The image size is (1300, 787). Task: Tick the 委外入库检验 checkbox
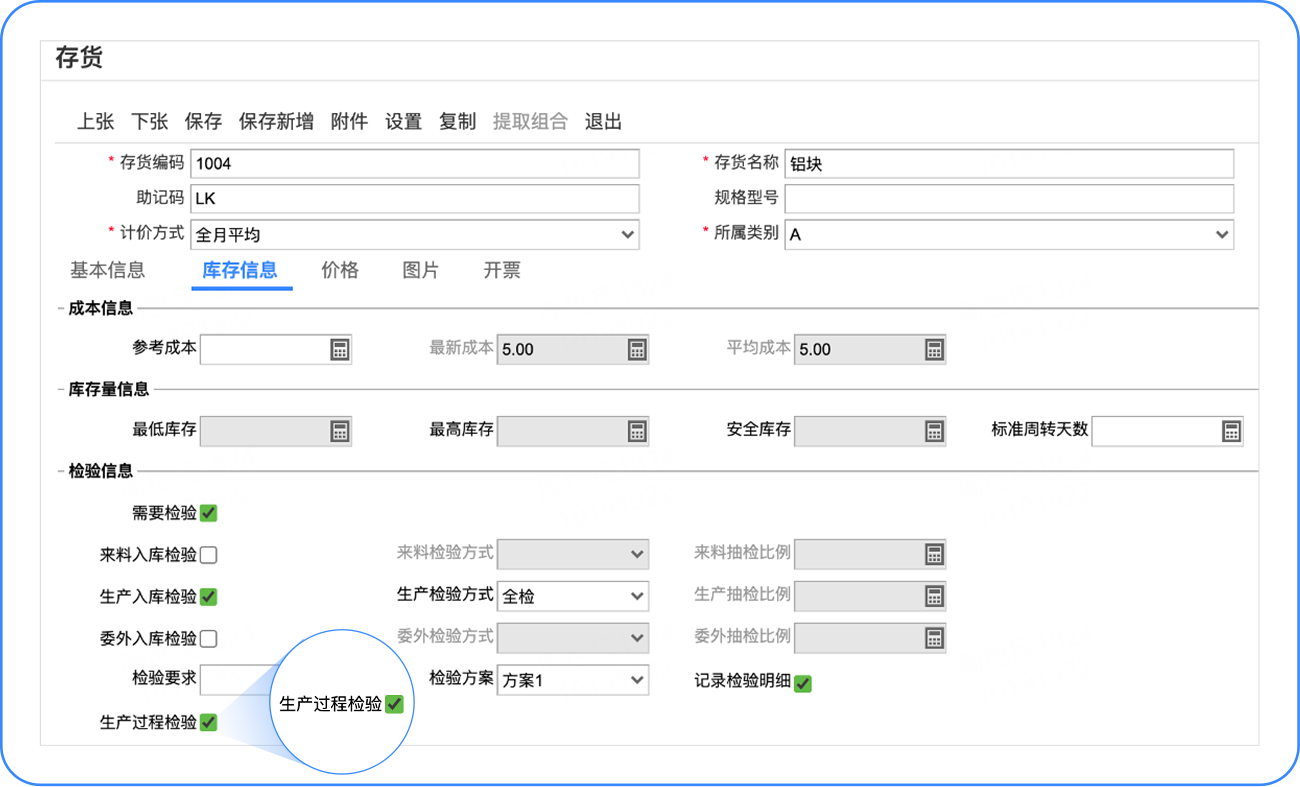tap(208, 639)
